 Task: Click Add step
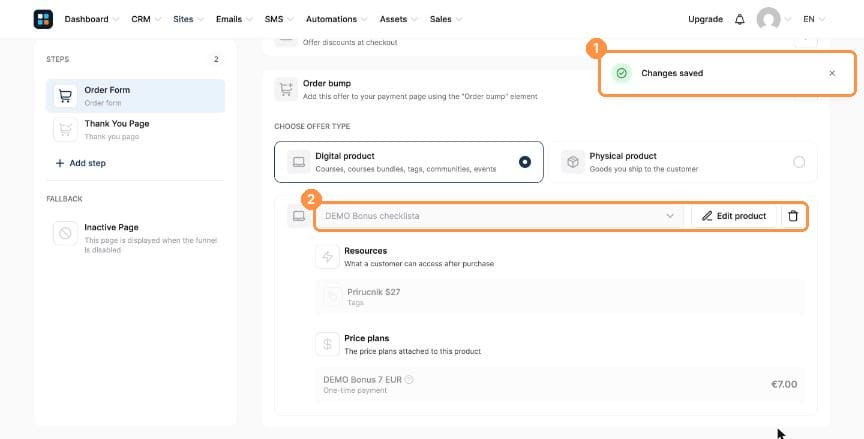point(81,163)
